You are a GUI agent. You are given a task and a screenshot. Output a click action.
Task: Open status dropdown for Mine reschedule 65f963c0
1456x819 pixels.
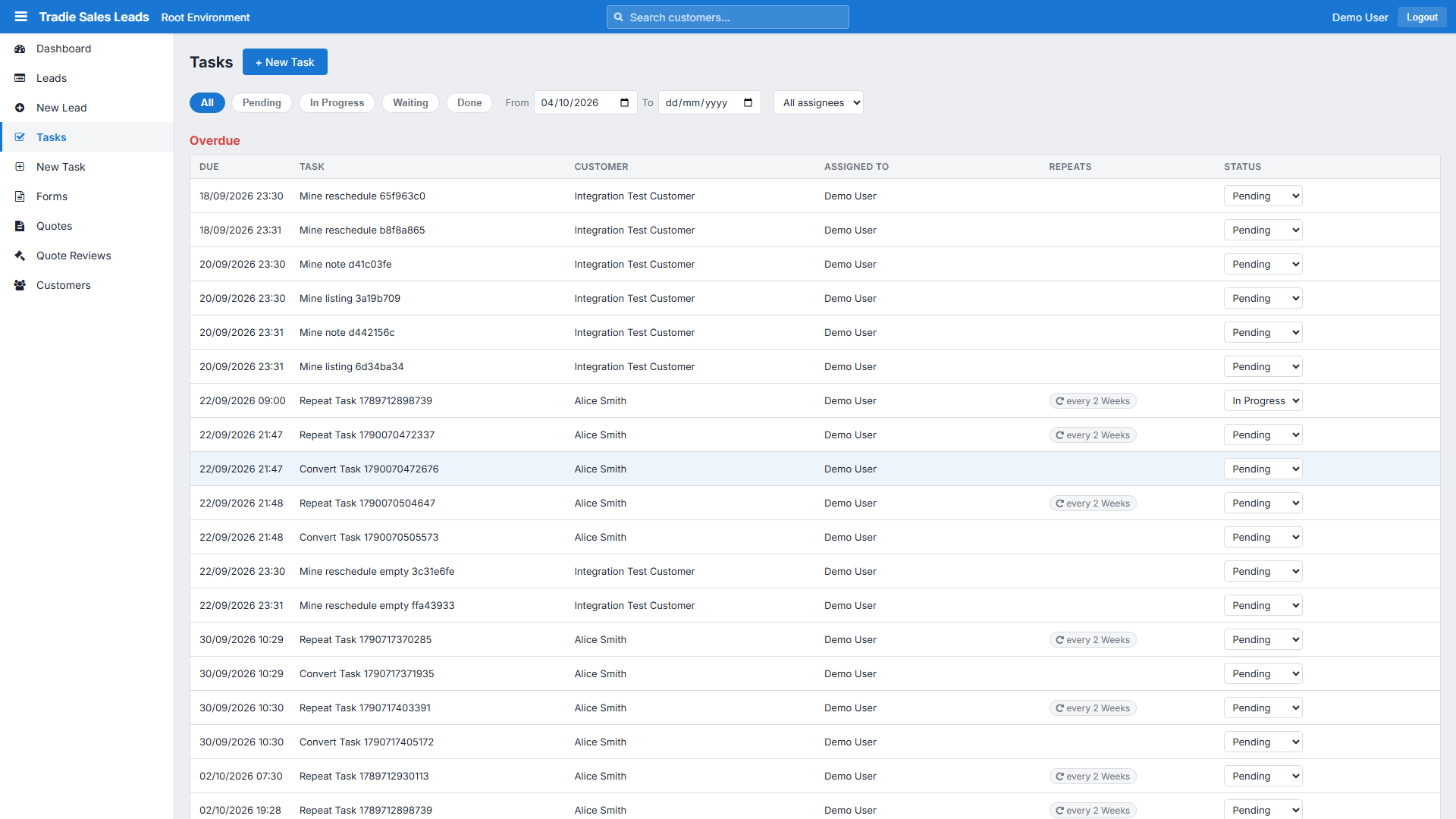pyautogui.click(x=1263, y=196)
